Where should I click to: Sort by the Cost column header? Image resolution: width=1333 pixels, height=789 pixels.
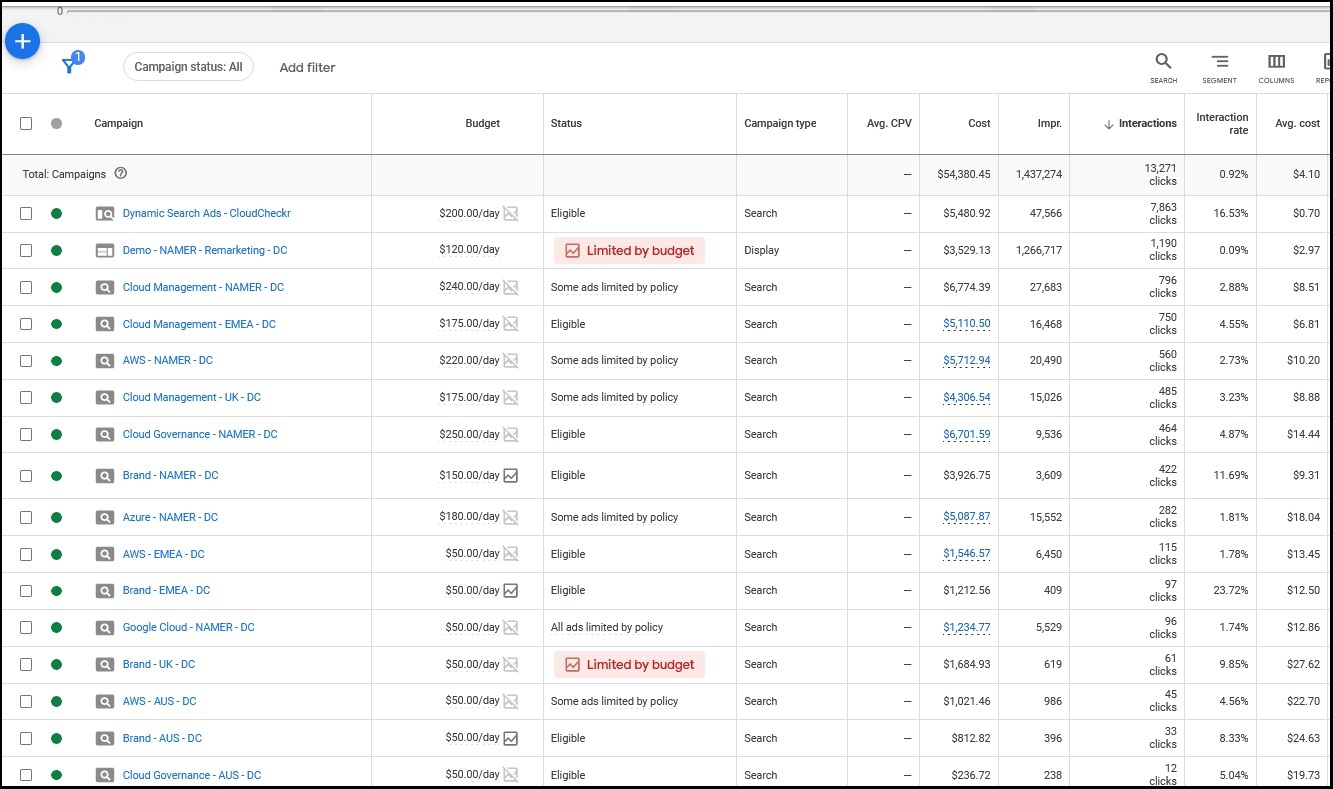[979, 124]
